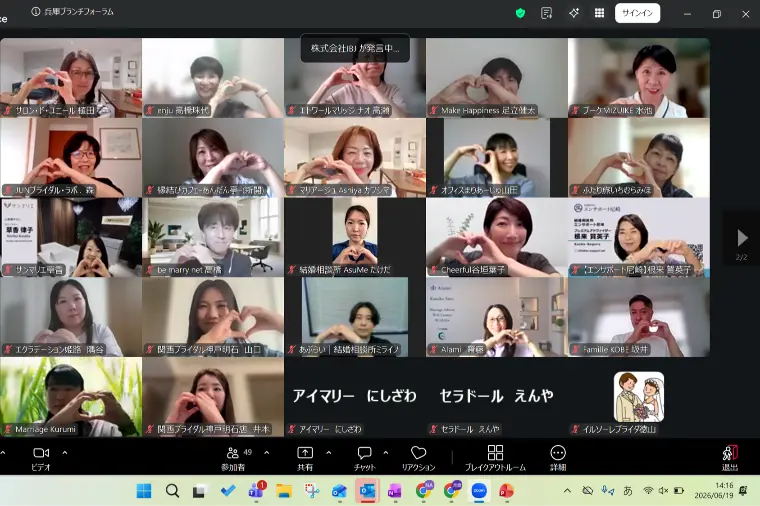Expand video options arrow beside ビデオ
The width and height of the screenshot is (760, 506).
pos(65,453)
